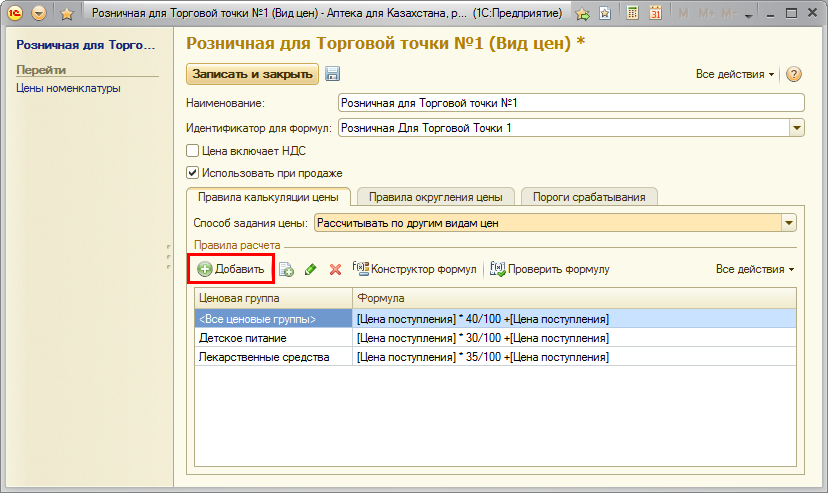
Task: Click the green pencil edit icon
Action: (x=310, y=269)
